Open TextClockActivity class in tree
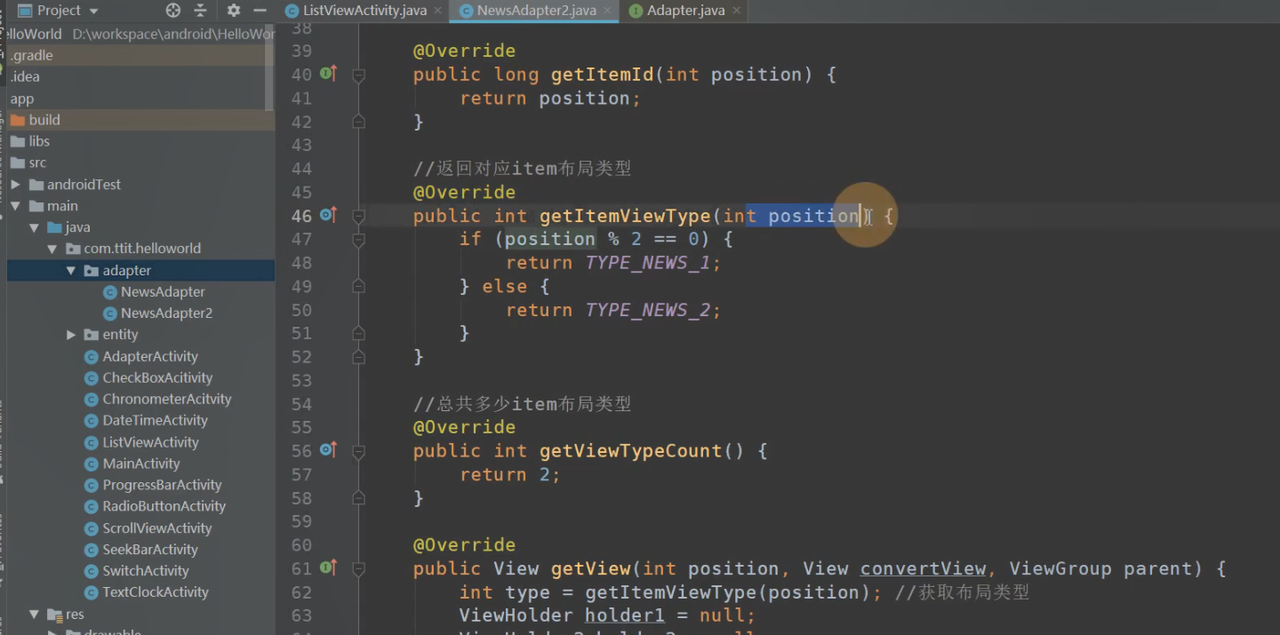 155,592
